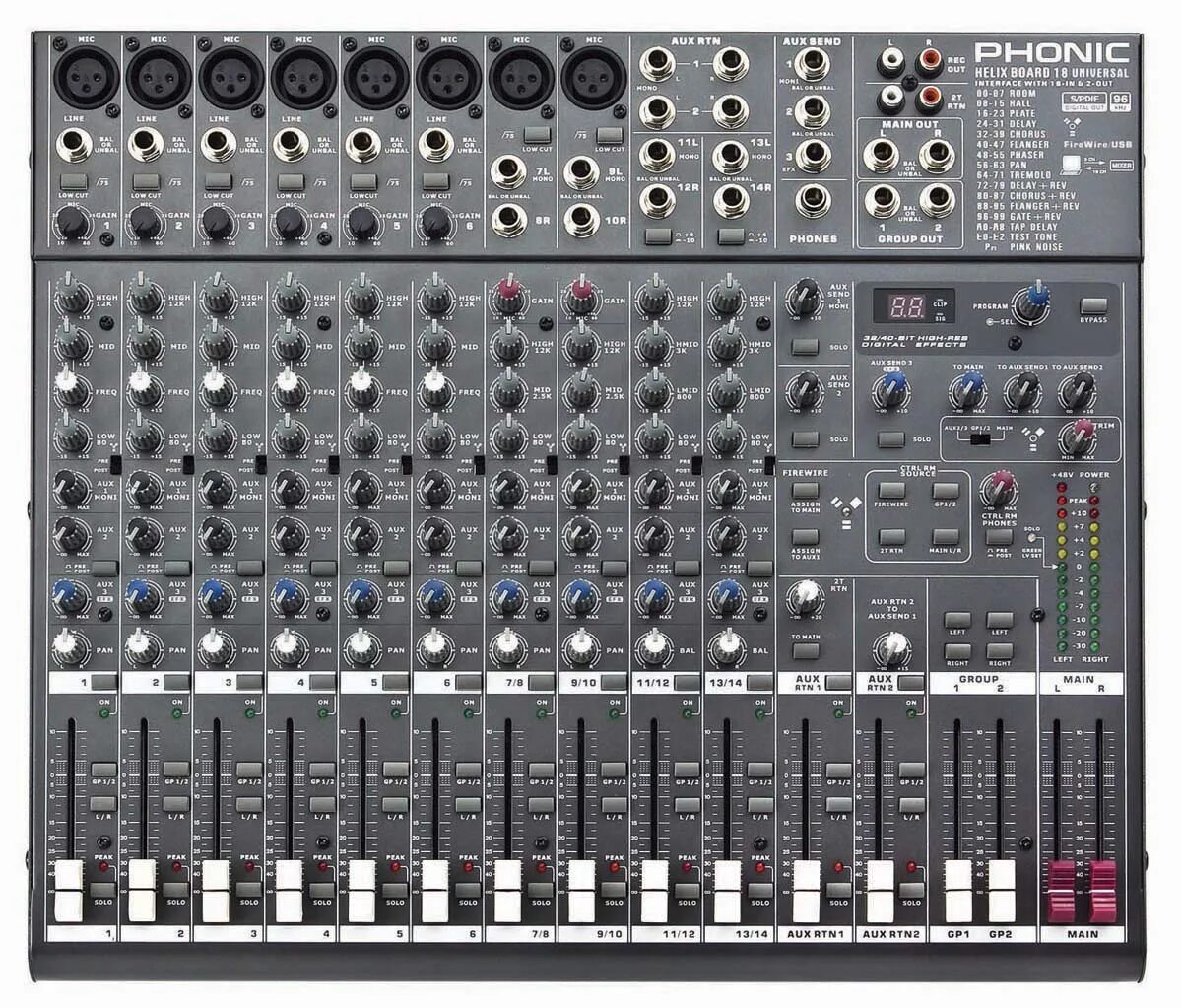Click the channel 1 GAIN knob
This screenshot has height=1008, width=1182.
(x=72, y=222)
